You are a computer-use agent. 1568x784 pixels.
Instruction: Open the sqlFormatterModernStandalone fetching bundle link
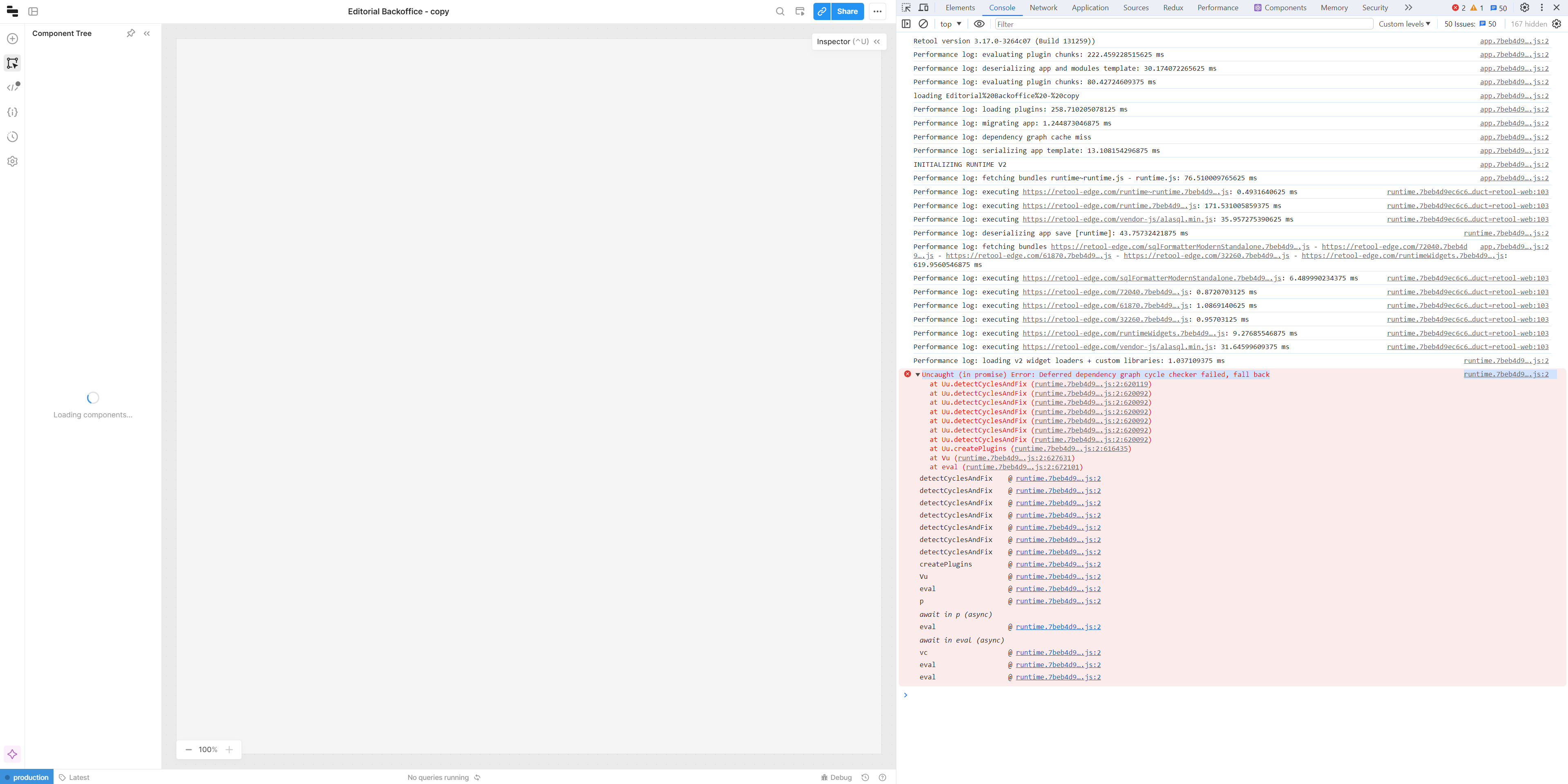(1179, 247)
